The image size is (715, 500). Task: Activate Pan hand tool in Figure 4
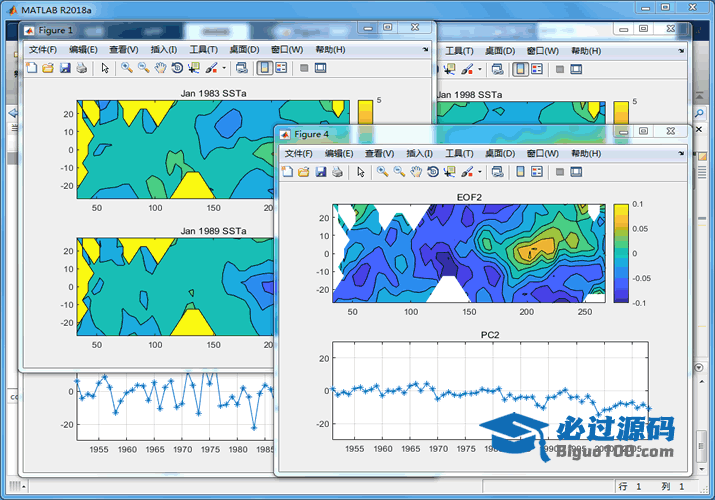[x=416, y=172]
